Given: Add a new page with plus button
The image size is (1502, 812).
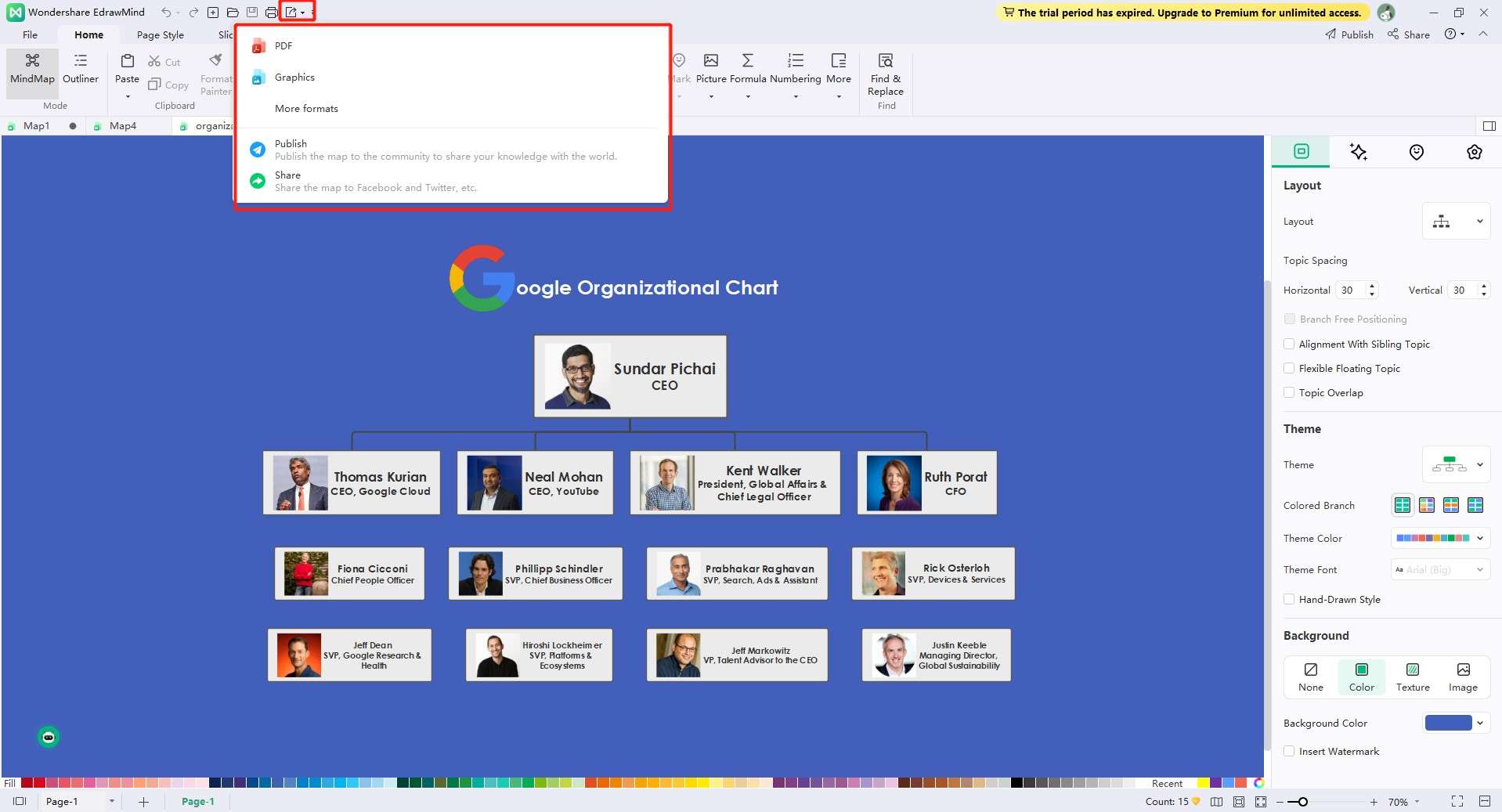Looking at the screenshot, I should [143, 802].
